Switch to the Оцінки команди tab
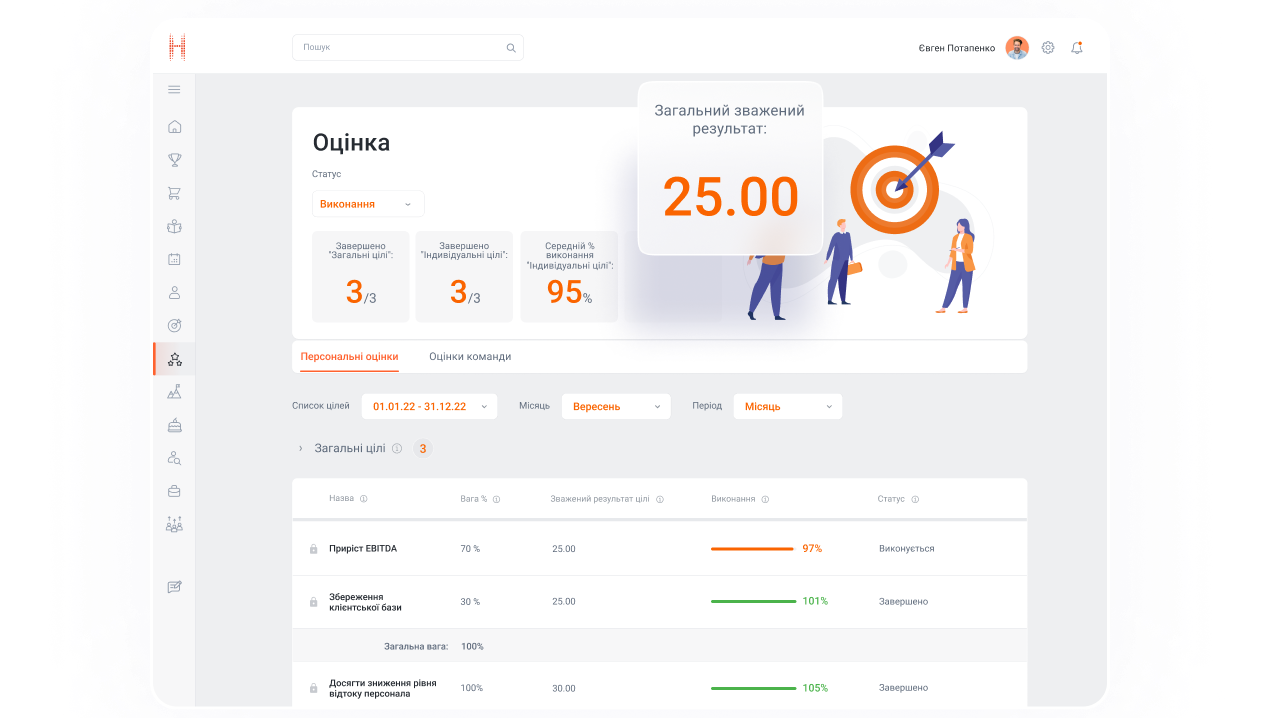Viewport: 1261px width, 718px height. (470, 357)
